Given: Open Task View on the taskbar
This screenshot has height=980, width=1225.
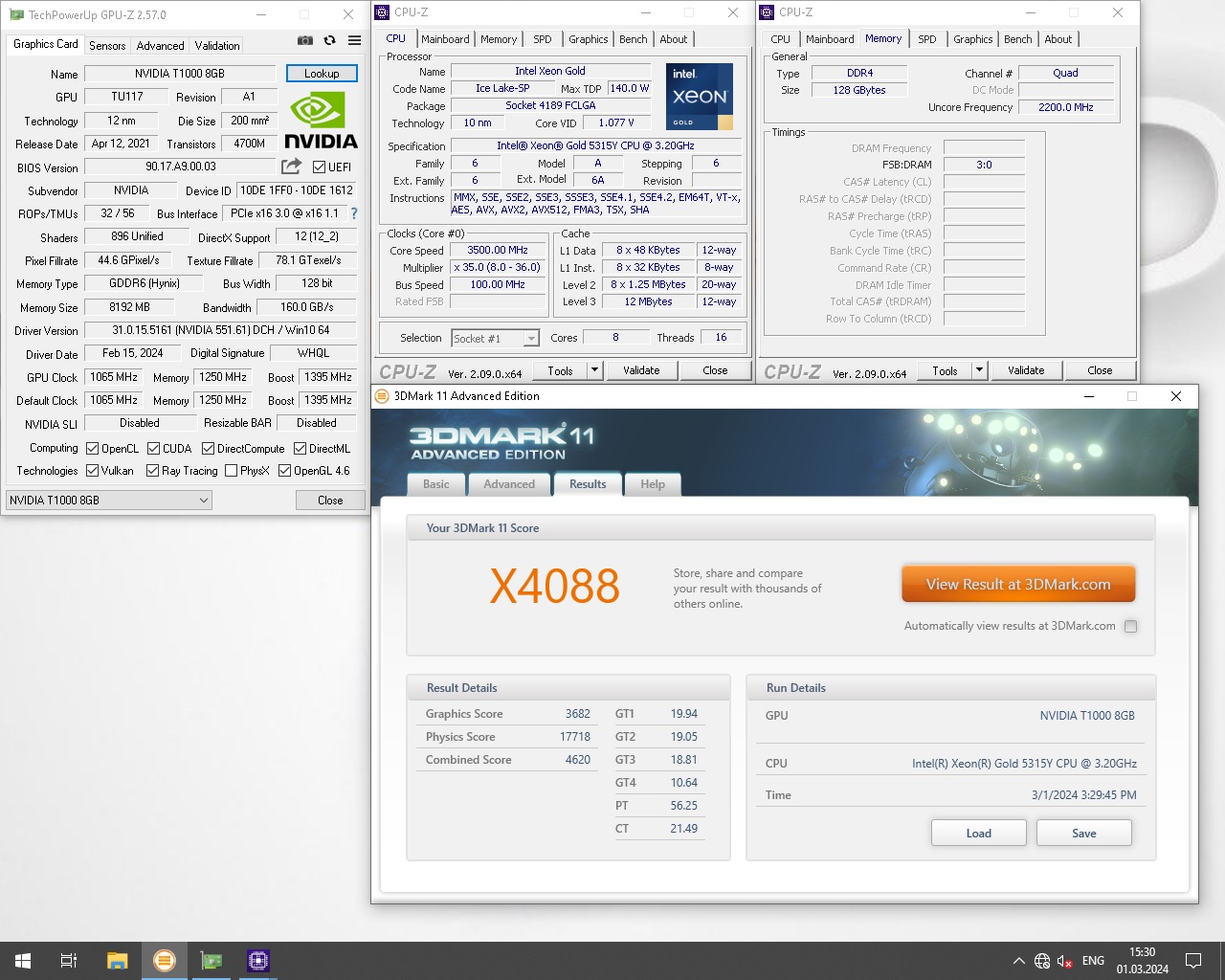Looking at the screenshot, I should [x=69, y=961].
